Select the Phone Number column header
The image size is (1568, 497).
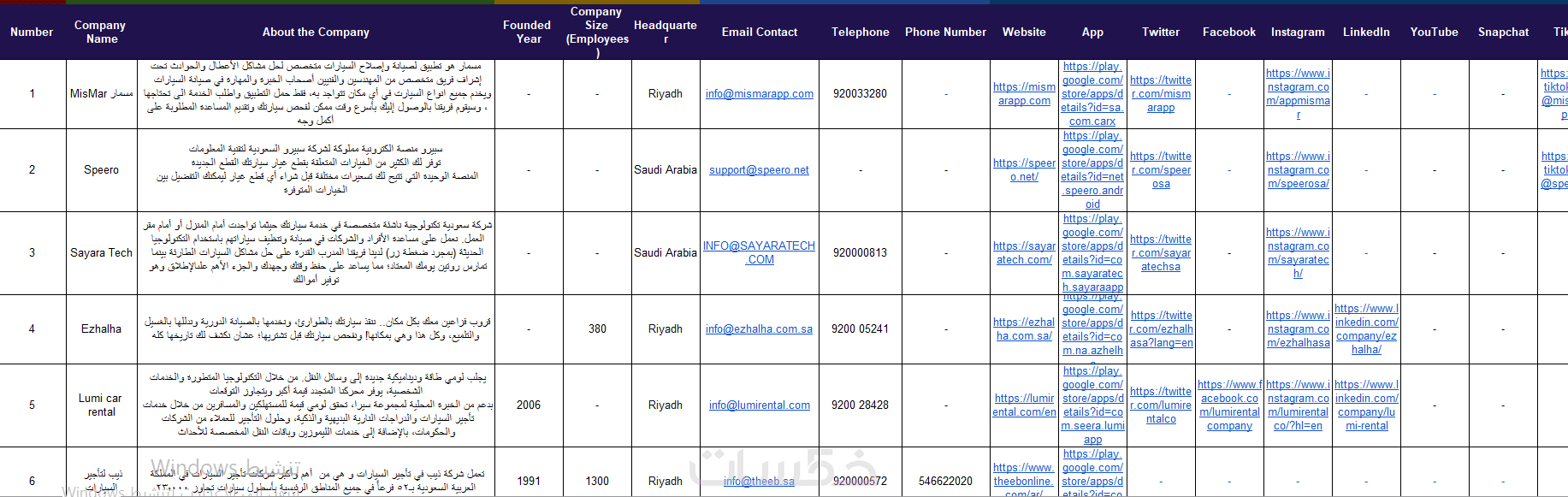coord(945,33)
